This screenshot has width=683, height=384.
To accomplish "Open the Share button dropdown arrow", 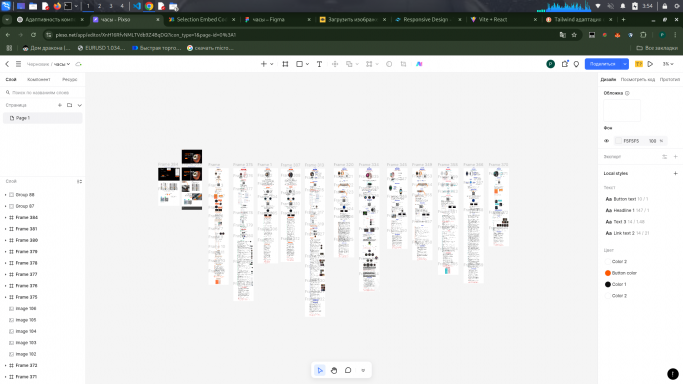I will (x=625, y=64).
